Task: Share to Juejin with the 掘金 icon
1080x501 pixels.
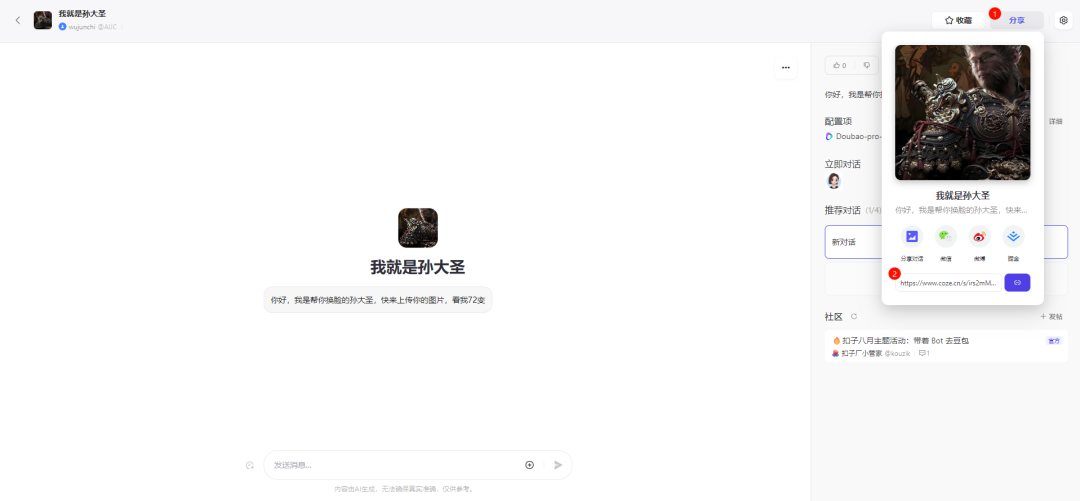Action: [1013, 236]
